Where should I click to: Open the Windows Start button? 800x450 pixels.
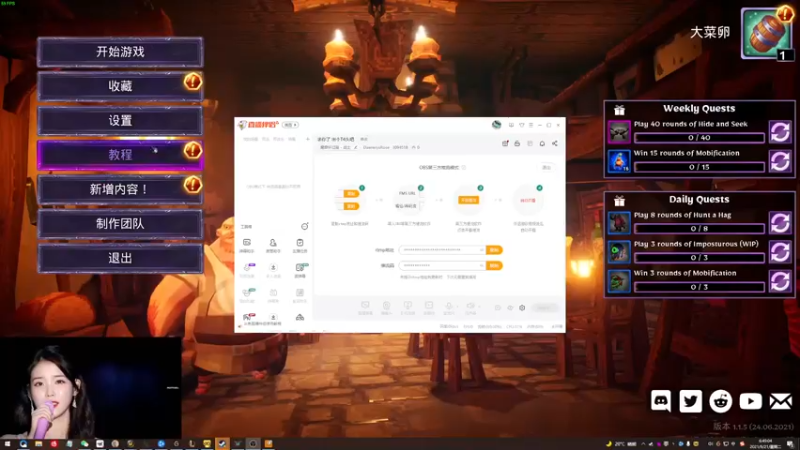point(7,444)
